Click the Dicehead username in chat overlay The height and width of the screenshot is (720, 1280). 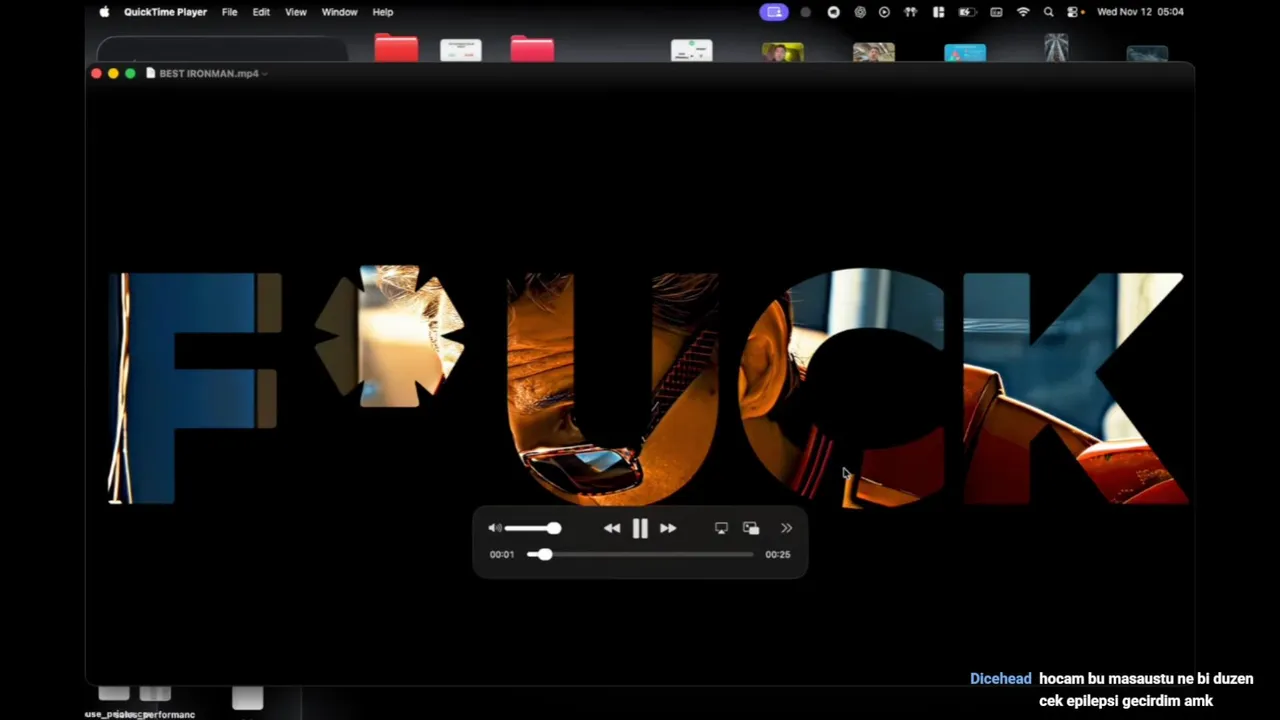(1000, 679)
